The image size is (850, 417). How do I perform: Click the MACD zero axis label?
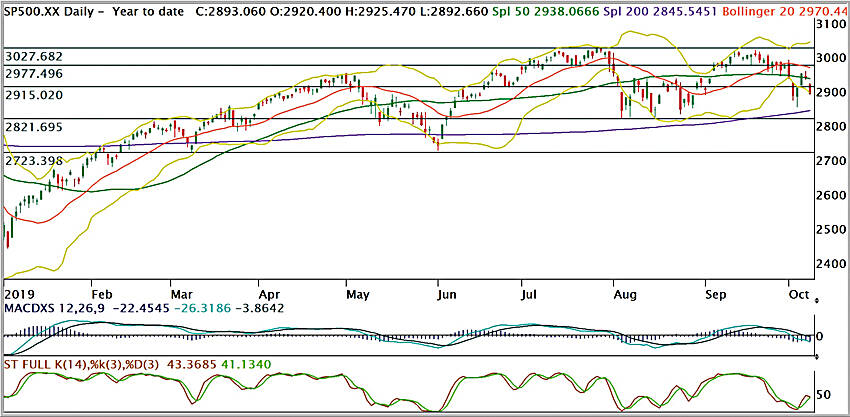[821, 337]
